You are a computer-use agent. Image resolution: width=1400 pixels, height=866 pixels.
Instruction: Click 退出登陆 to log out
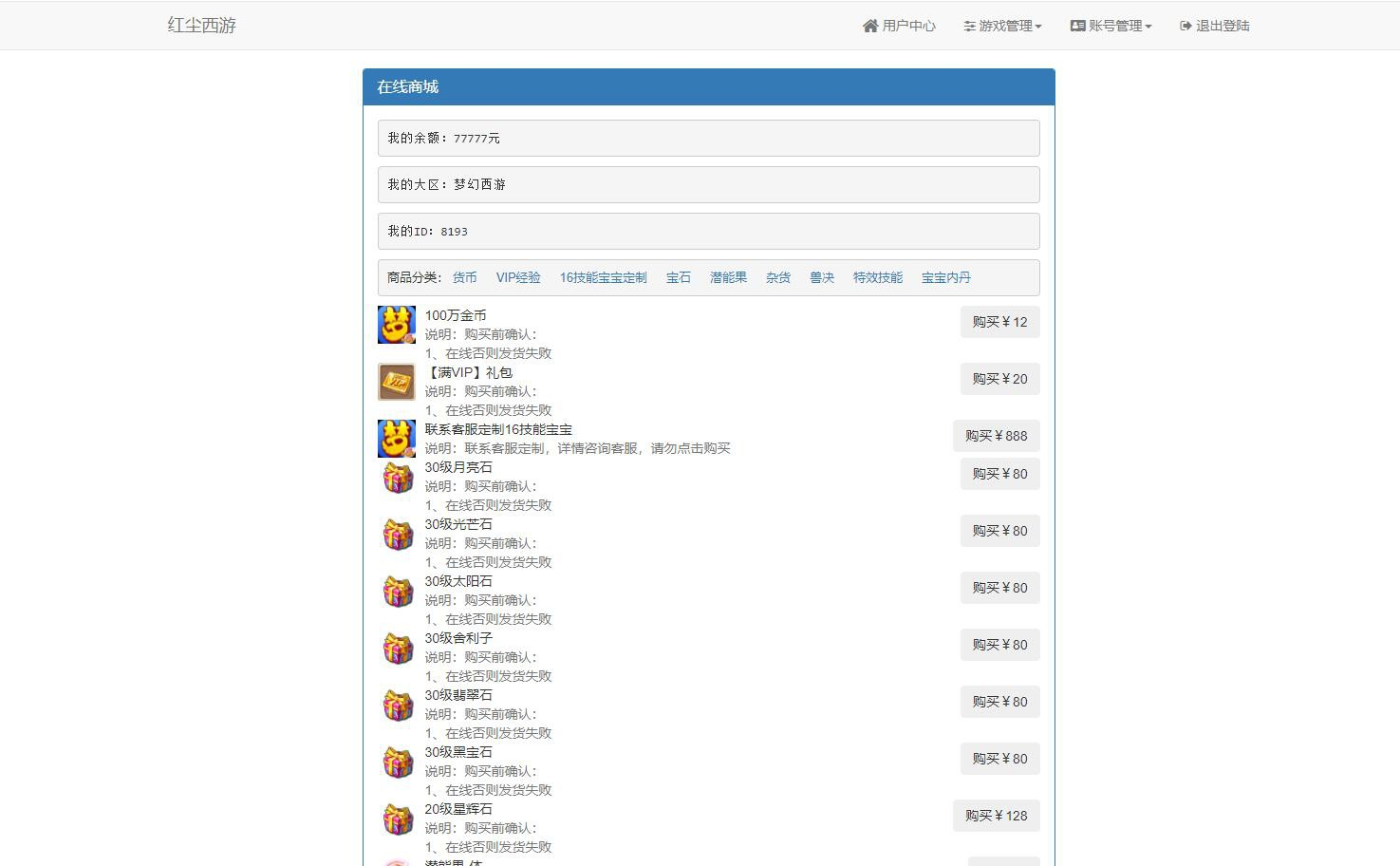[1214, 26]
